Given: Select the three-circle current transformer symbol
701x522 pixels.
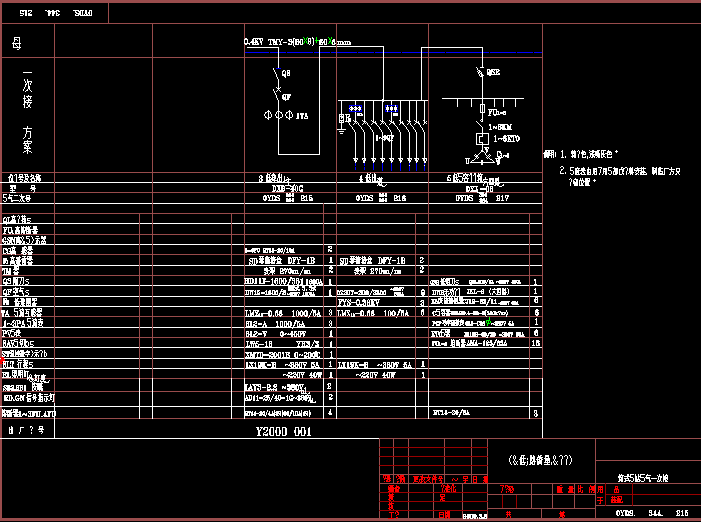Looking at the screenshot, I should point(279,115).
